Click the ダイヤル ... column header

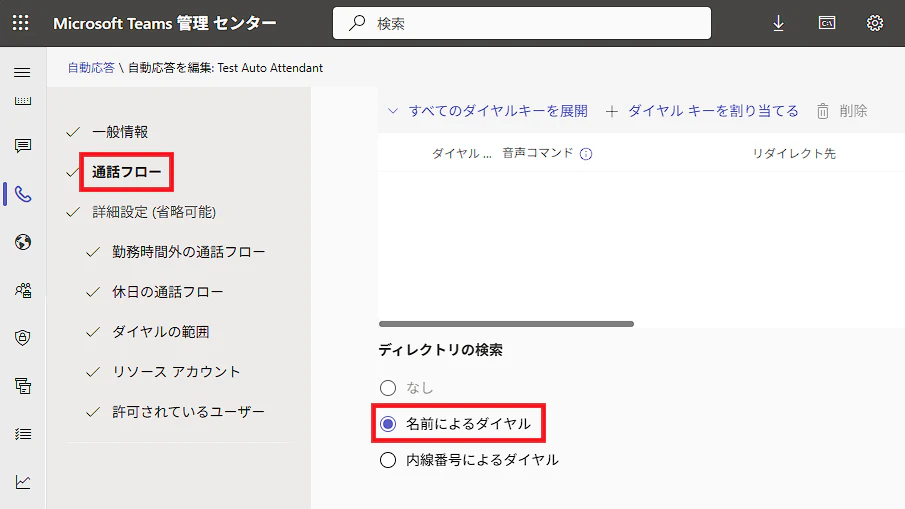(x=462, y=154)
